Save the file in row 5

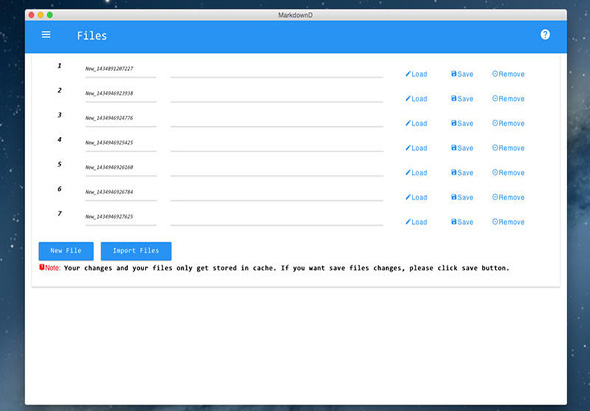click(x=462, y=173)
